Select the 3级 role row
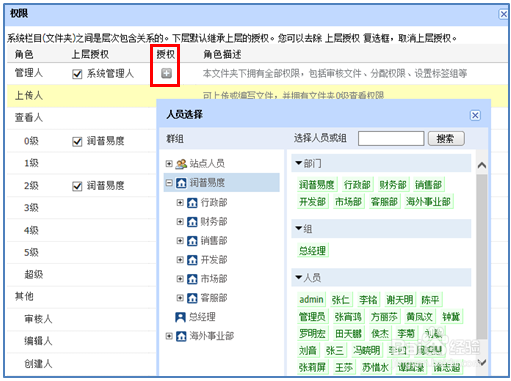Screen dimensions: 511x381 click(82, 208)
